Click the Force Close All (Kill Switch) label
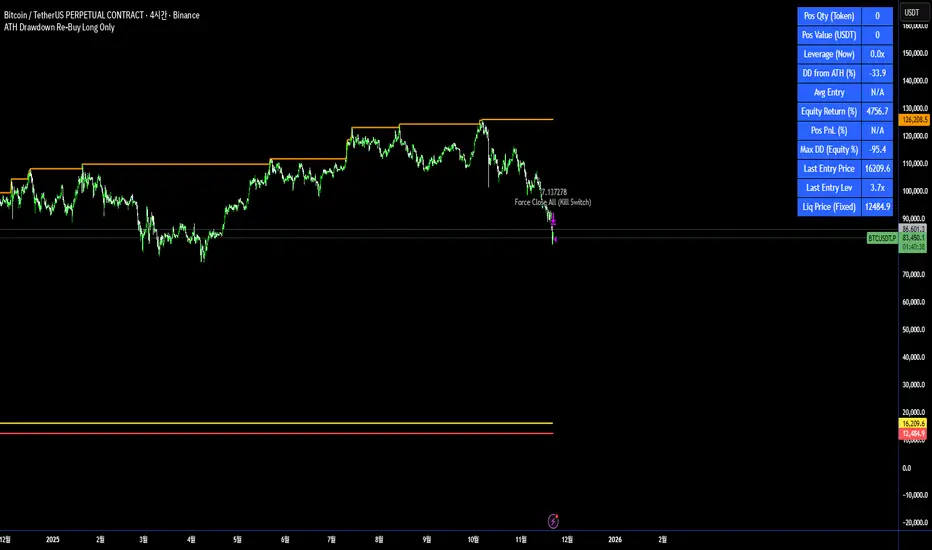The height and width of the screenshot is (550, 932). pyautogui.click(x=553, y=202)
